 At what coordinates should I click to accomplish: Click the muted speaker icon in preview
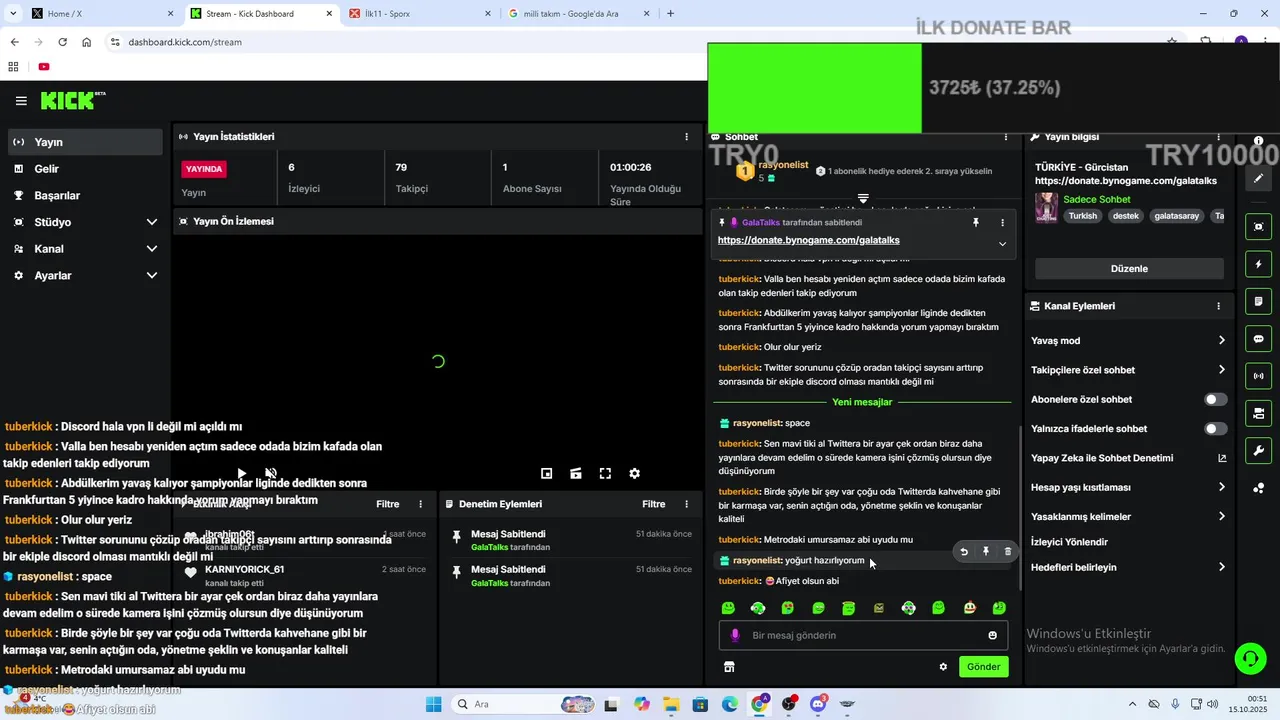[271, 474]
